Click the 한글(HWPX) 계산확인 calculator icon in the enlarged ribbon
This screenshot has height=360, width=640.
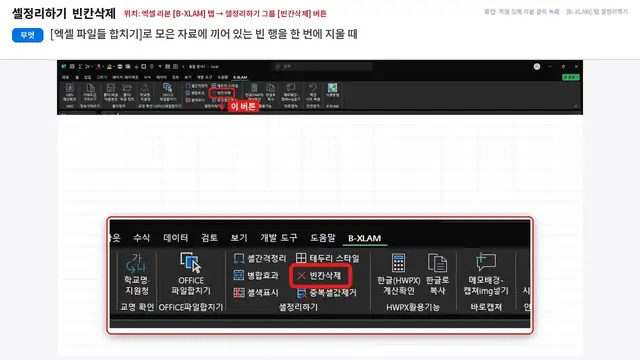click(x=398, y=262)
